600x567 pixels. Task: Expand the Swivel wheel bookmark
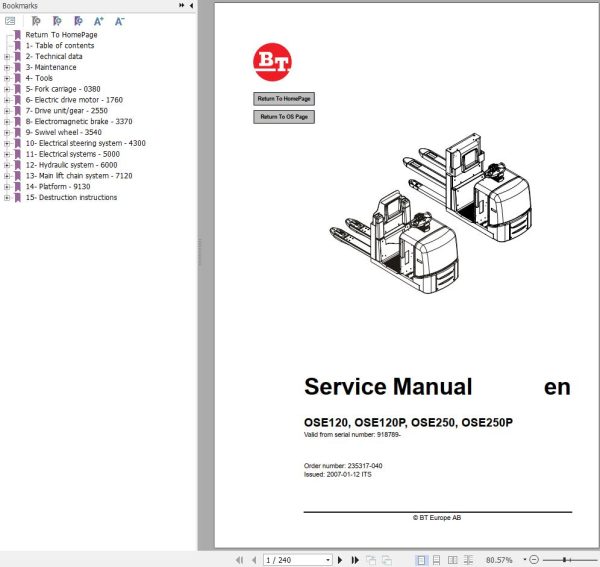point(7,132)
